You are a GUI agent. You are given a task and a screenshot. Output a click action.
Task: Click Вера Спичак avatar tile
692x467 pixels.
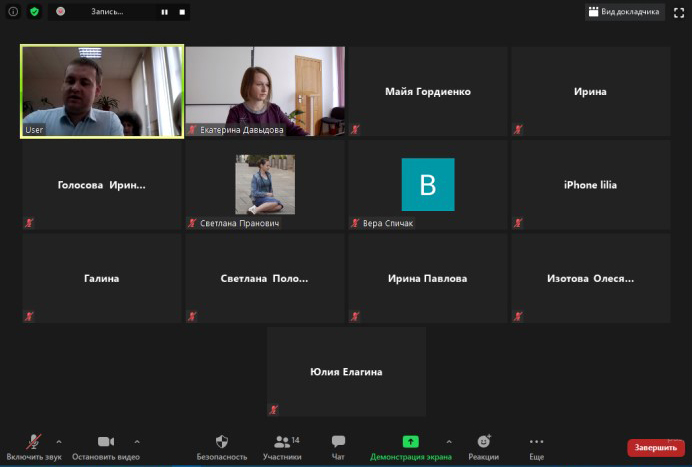[428, 185]
